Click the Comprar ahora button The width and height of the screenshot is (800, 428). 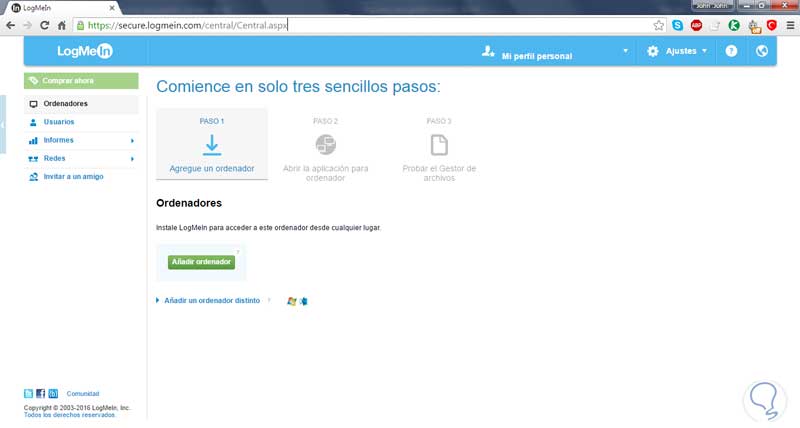[x=81, y=81]
